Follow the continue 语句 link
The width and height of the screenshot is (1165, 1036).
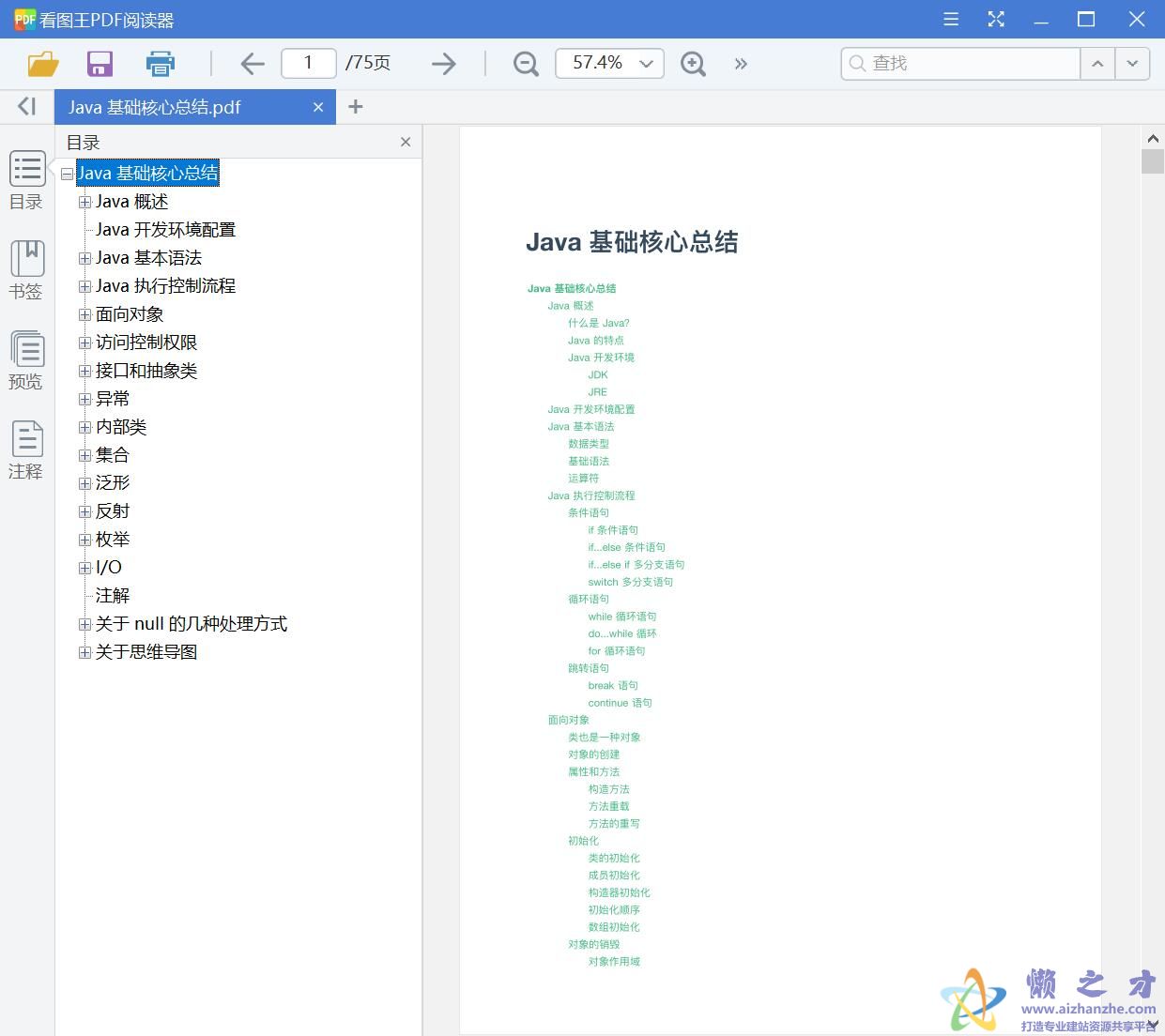(x=621, y=703)
